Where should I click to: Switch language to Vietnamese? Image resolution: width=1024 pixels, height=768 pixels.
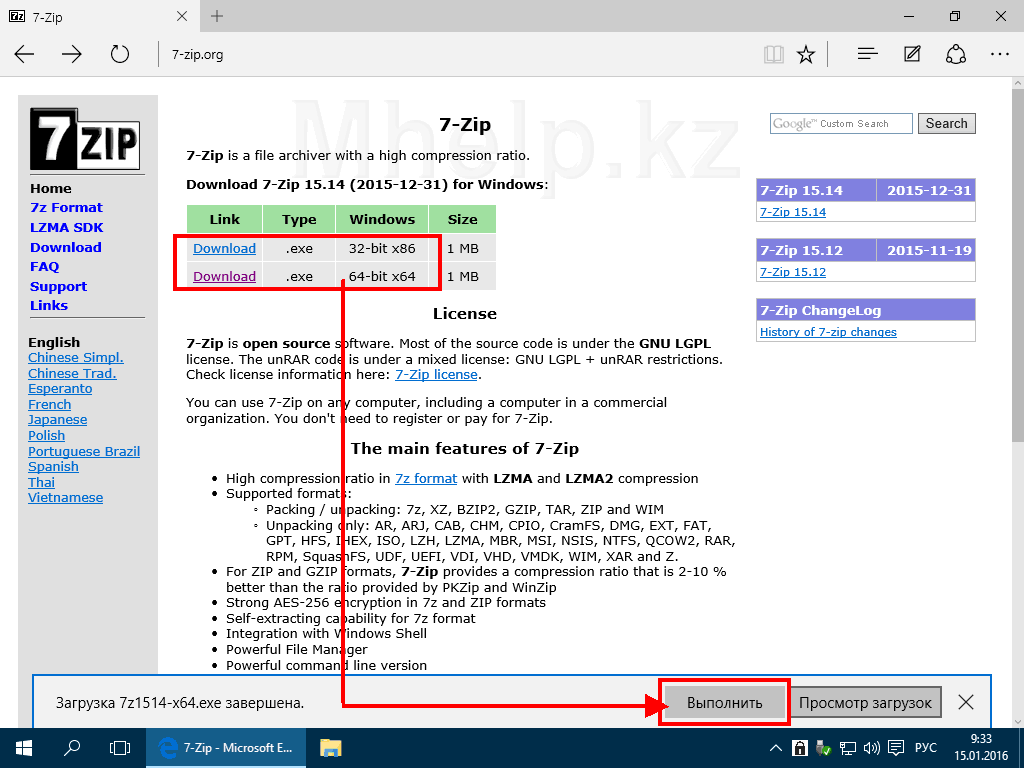tap(65, 498)
